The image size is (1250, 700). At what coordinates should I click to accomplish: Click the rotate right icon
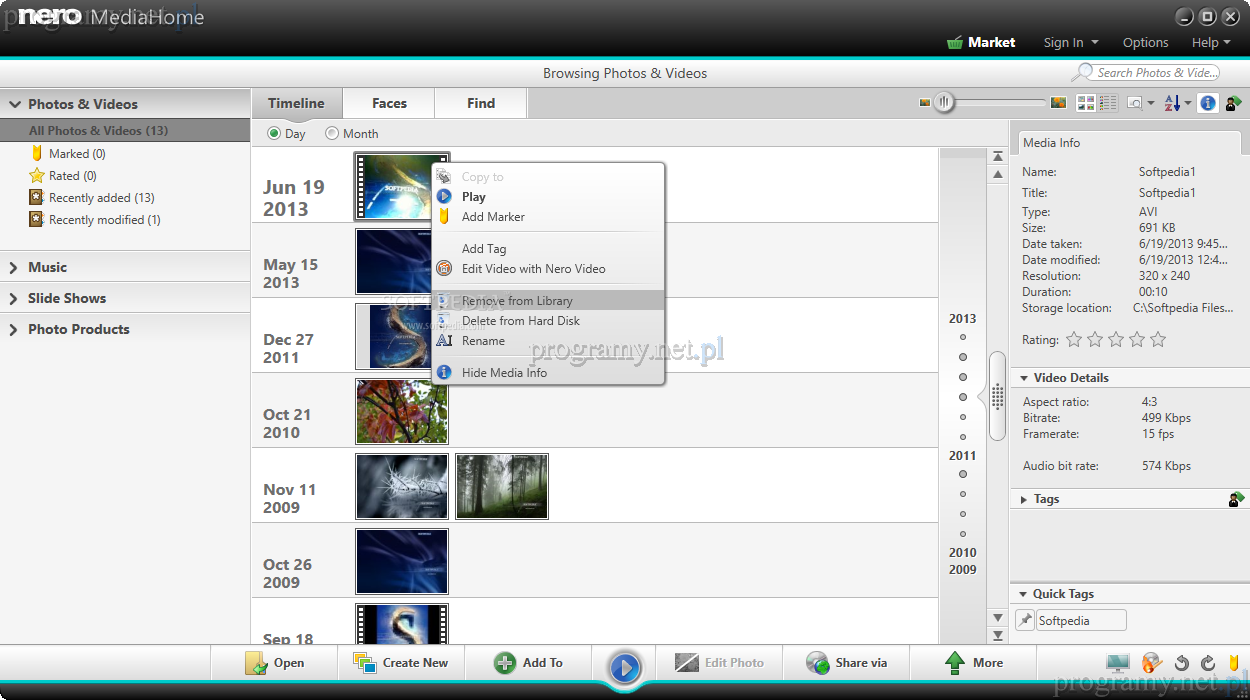click(1207, 663)
